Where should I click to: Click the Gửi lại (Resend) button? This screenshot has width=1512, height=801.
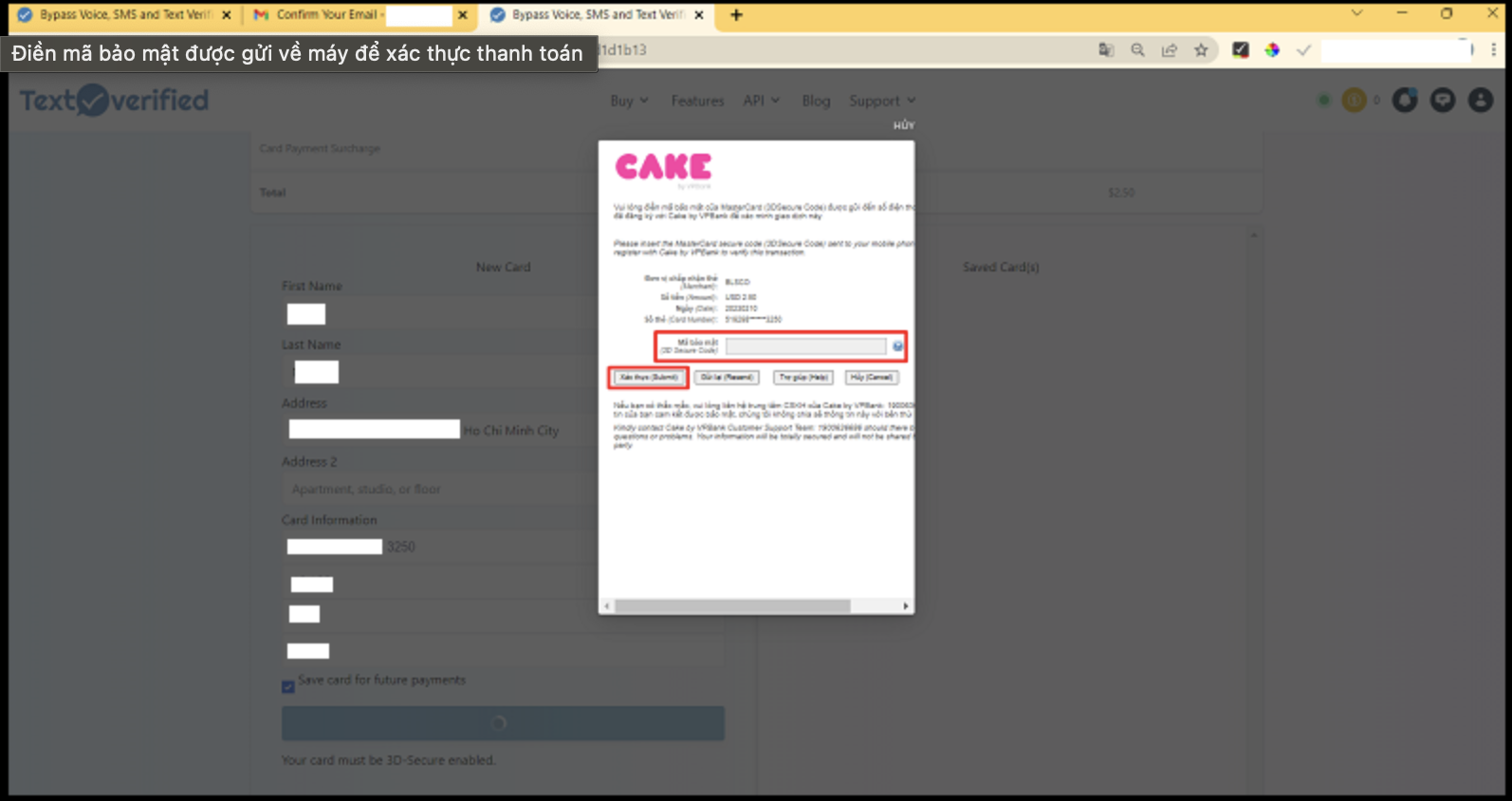(x=727, y=378)
